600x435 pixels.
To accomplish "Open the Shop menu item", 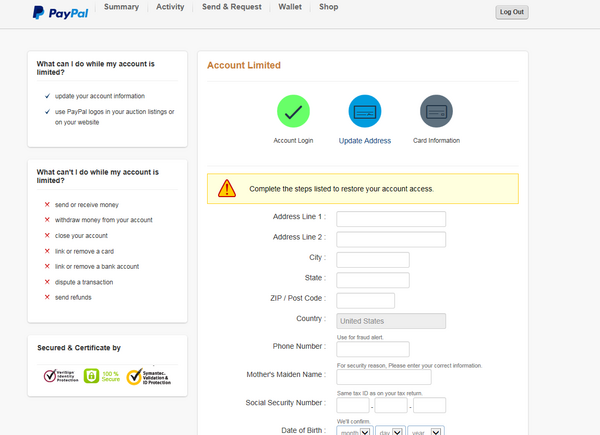I will point(328,7).
